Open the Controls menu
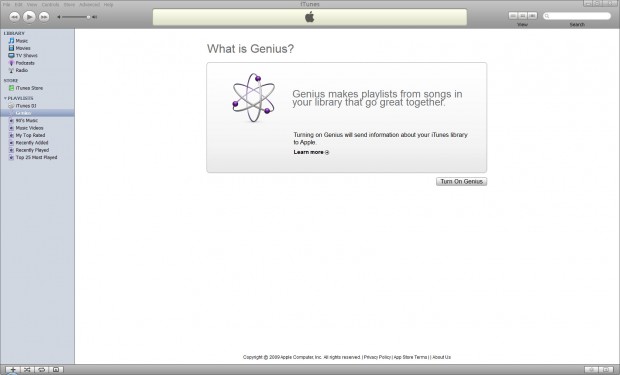The width and height of the screenshot is (620, 375). (x=50, y=5)
